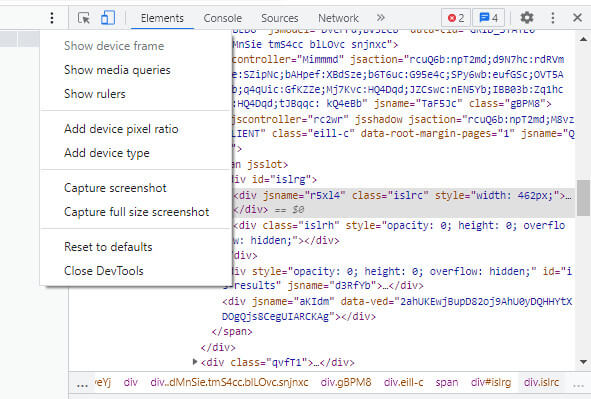Switch to the Elements tab

click(162, 18)
